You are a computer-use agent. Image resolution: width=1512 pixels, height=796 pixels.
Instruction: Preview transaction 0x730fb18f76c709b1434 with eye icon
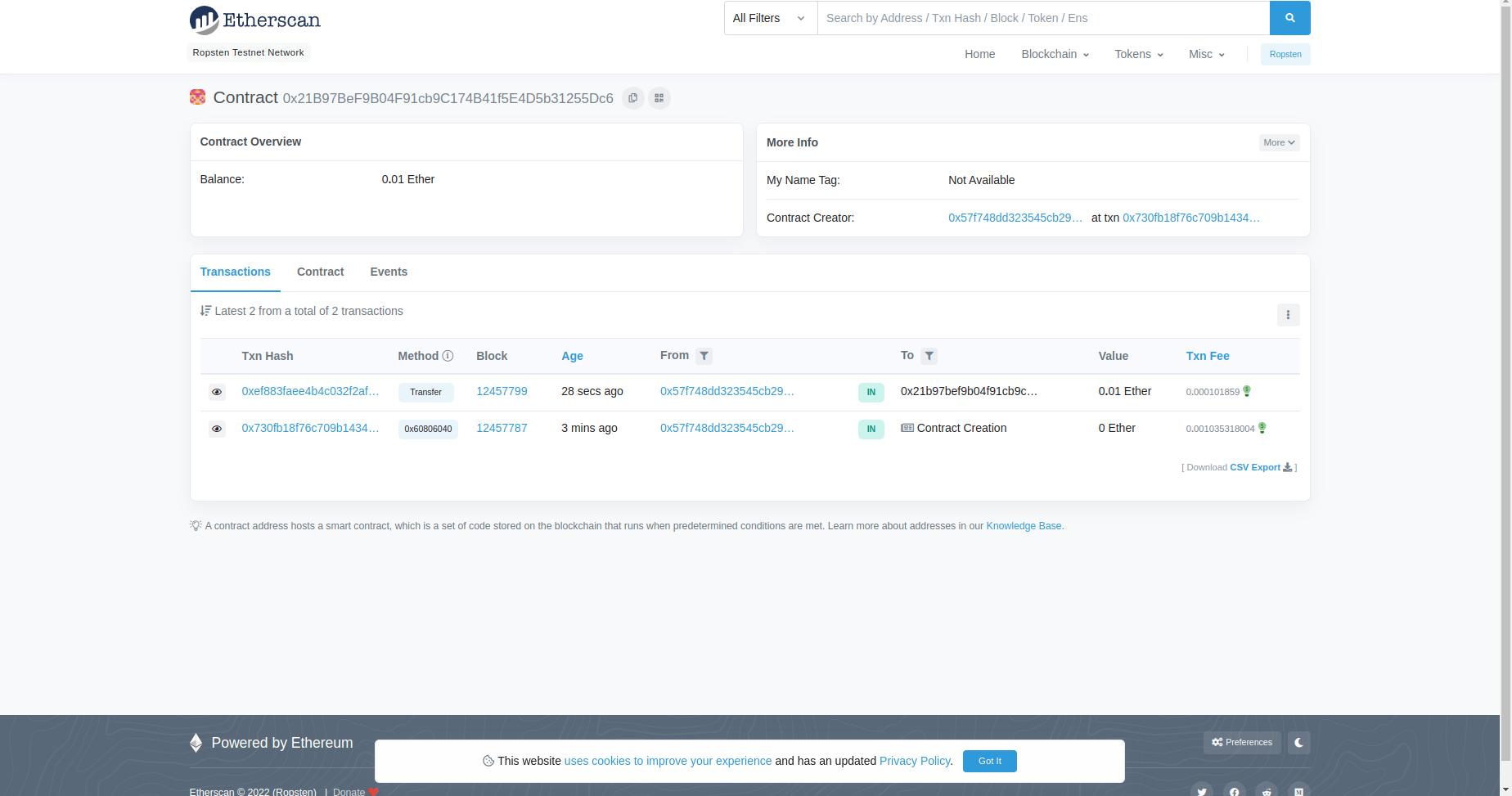(217, 429)
